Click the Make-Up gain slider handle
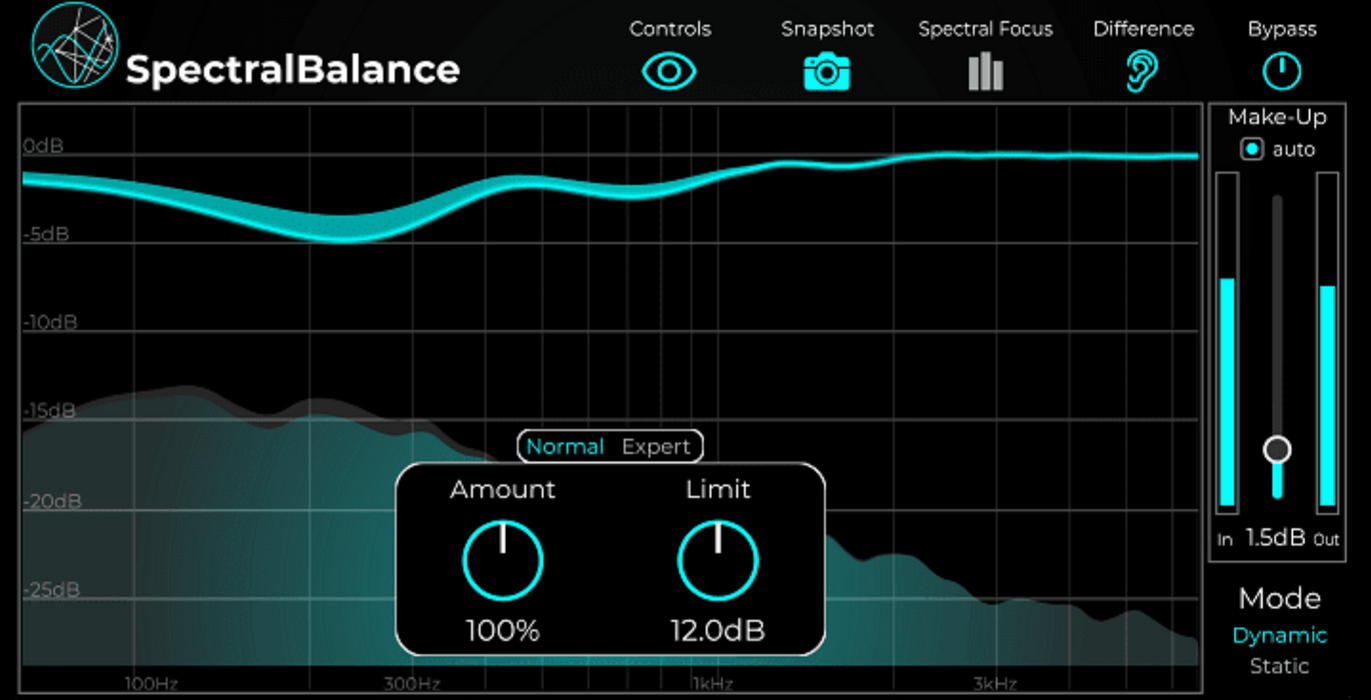 tap(1277, 450)
